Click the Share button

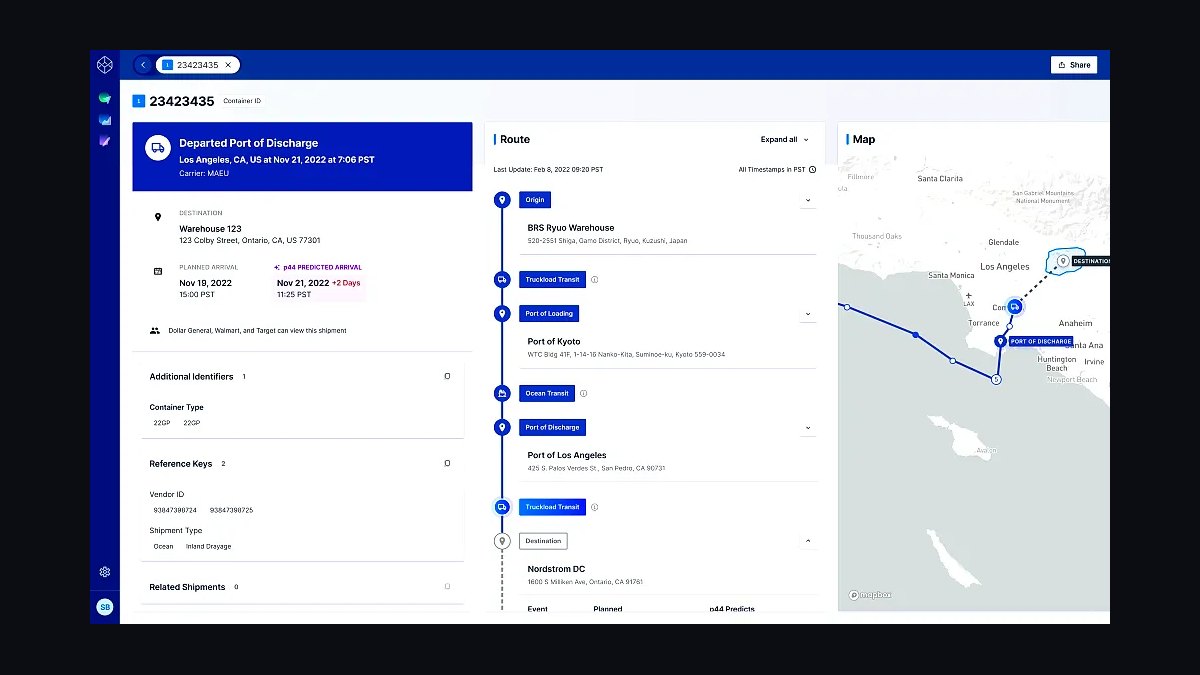[1074, 65]
